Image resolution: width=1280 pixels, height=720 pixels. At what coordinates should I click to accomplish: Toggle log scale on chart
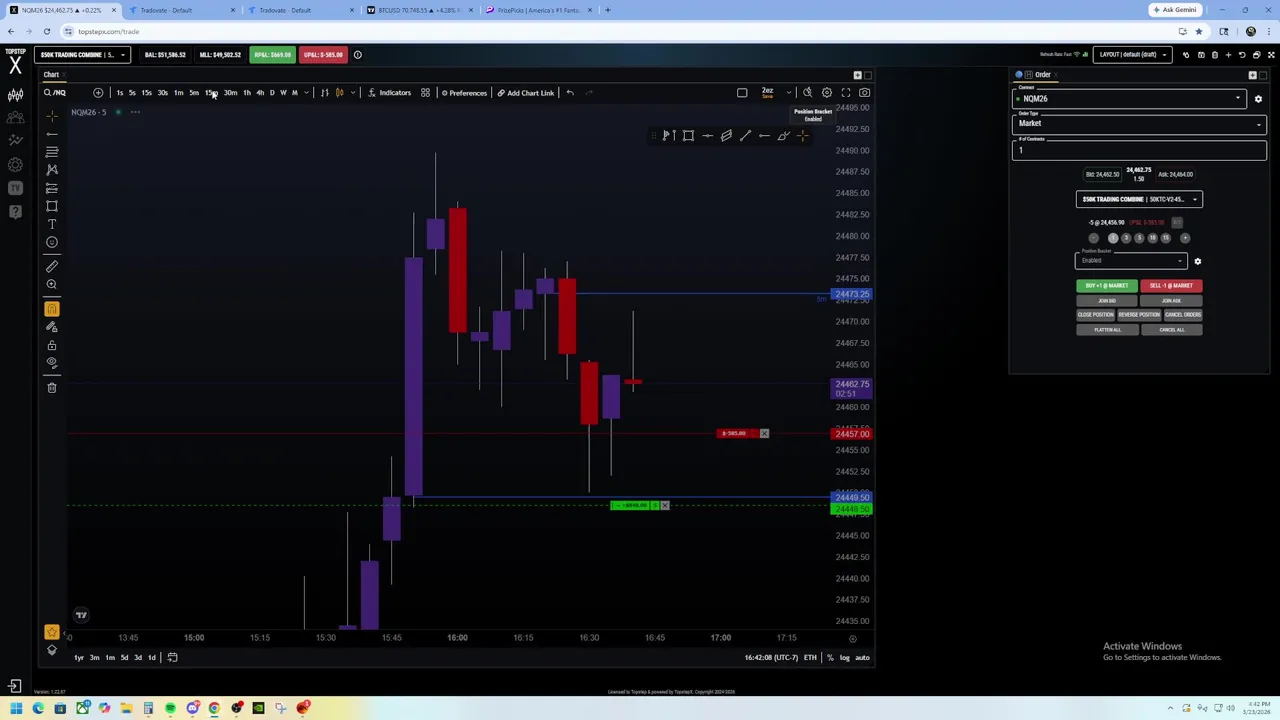click(845, 658)
